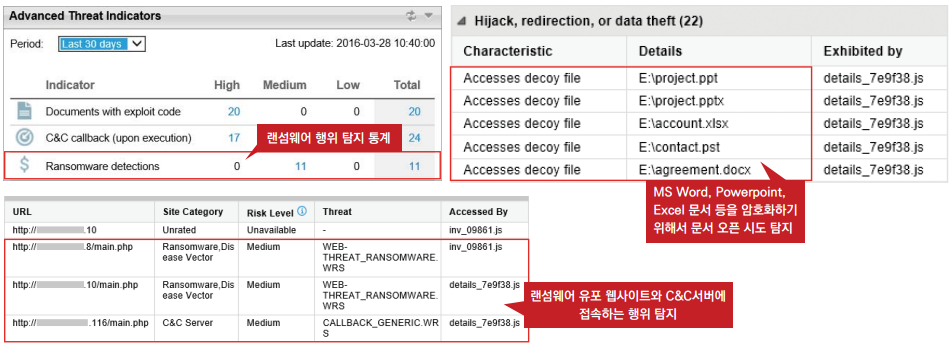Select details_7e9f38.js in the account.xlsx row
The image size is (952, 360).
coord(873,123)
